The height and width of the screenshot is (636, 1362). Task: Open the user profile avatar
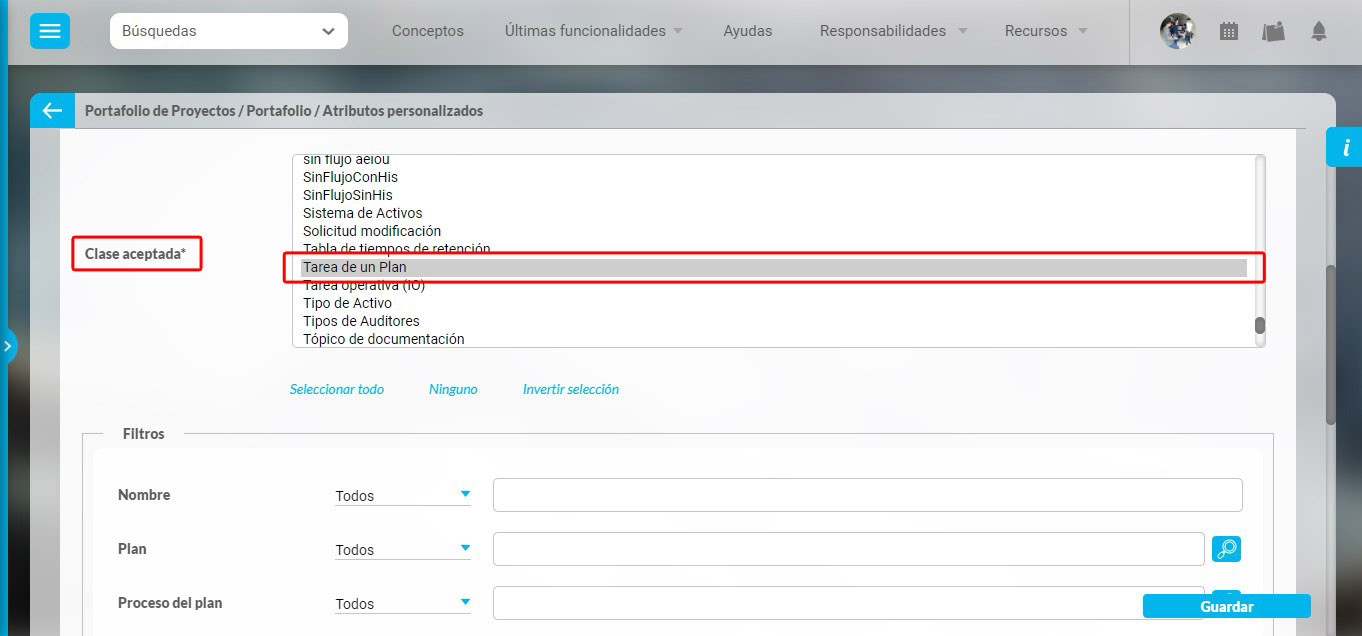[x=1177, y=31]
